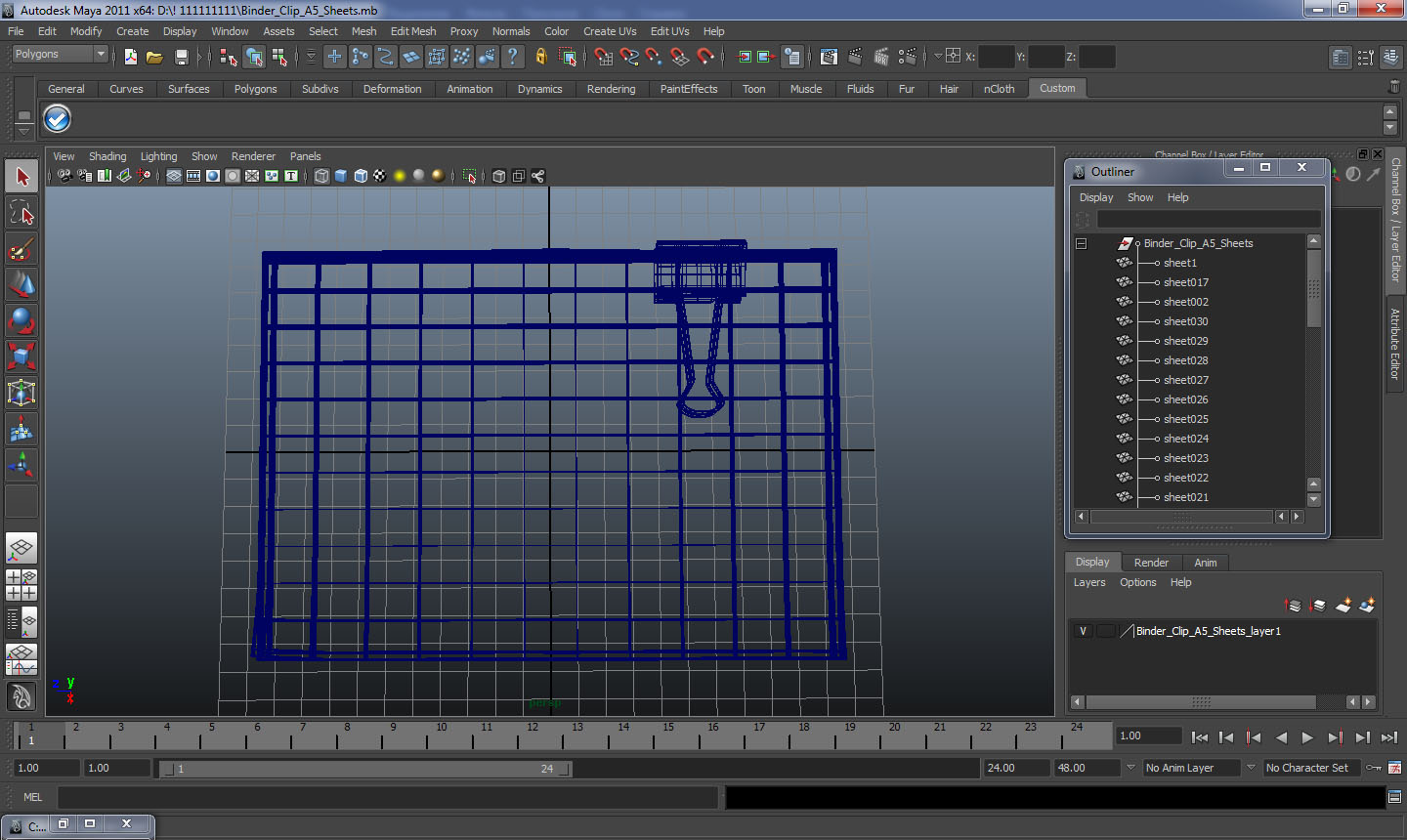Select the arrow Select Tool in toolbox
Screen dimensions: 1407x840
coord(21,177)
